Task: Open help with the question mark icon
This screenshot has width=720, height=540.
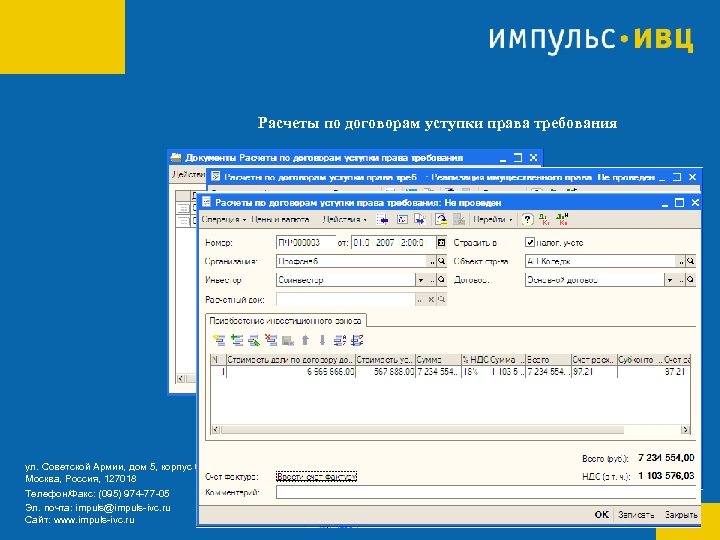Action: tap(528, 219)
